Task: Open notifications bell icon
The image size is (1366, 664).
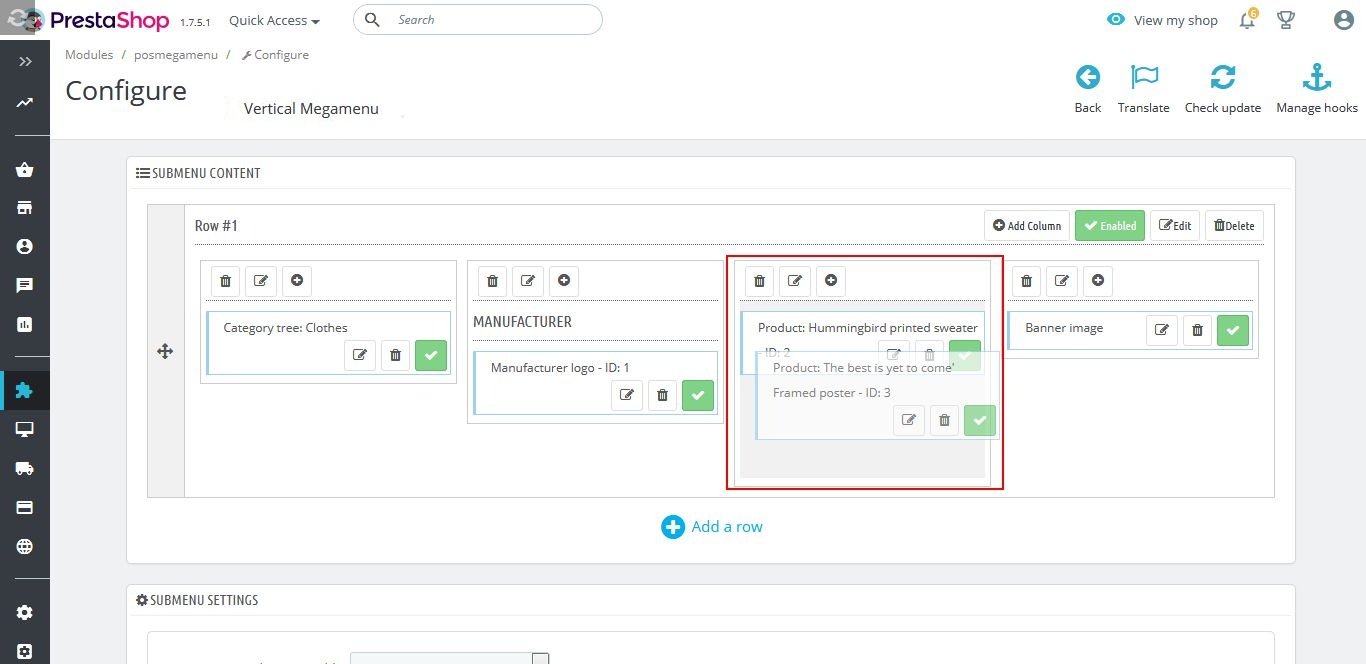Action: click(1247, 20)
